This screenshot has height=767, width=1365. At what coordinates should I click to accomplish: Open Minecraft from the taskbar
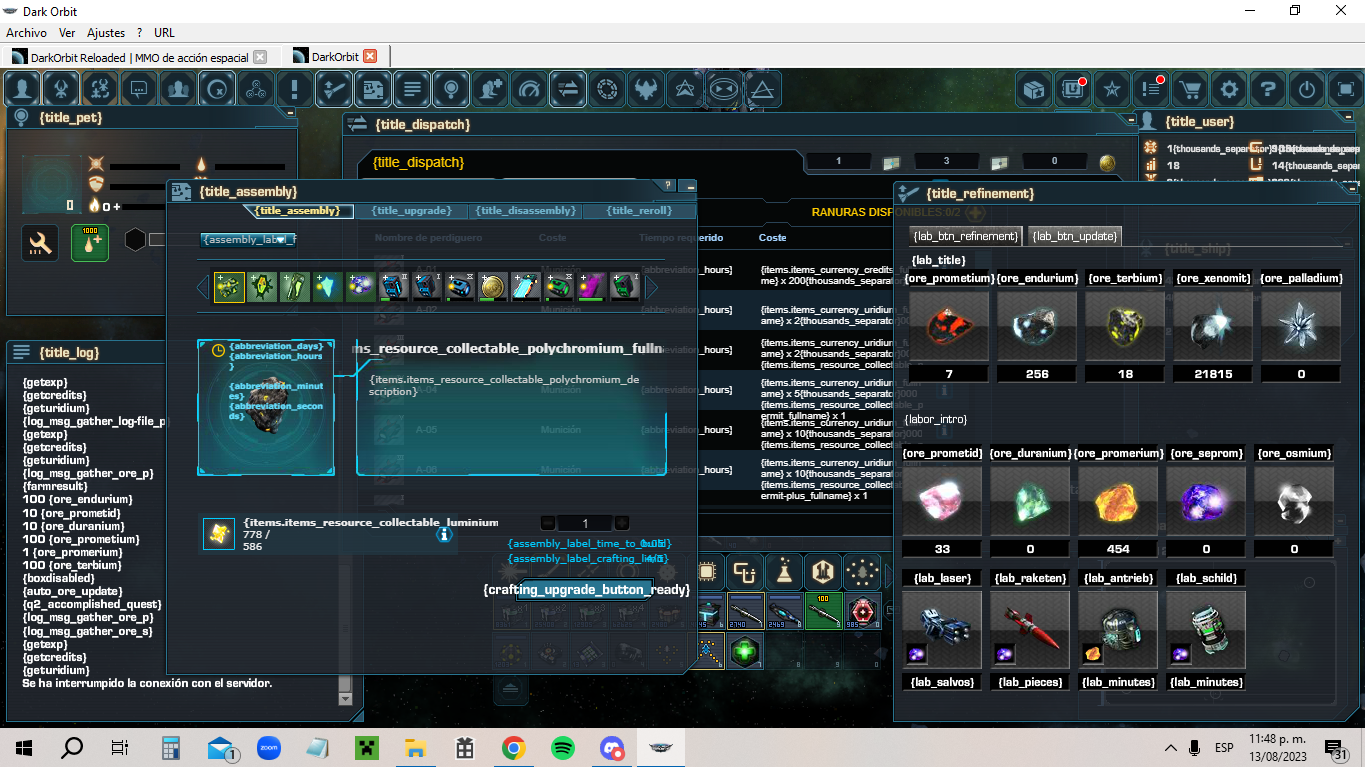coord(367,747)
